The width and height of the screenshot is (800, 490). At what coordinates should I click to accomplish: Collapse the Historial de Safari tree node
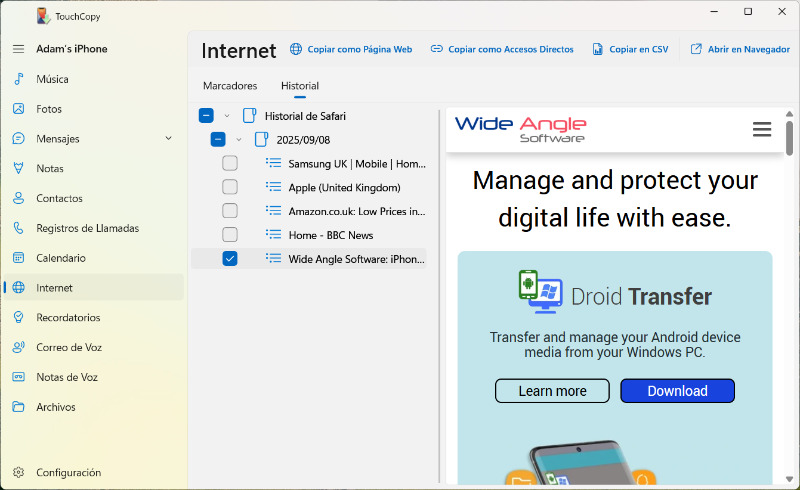click(227, 116)
